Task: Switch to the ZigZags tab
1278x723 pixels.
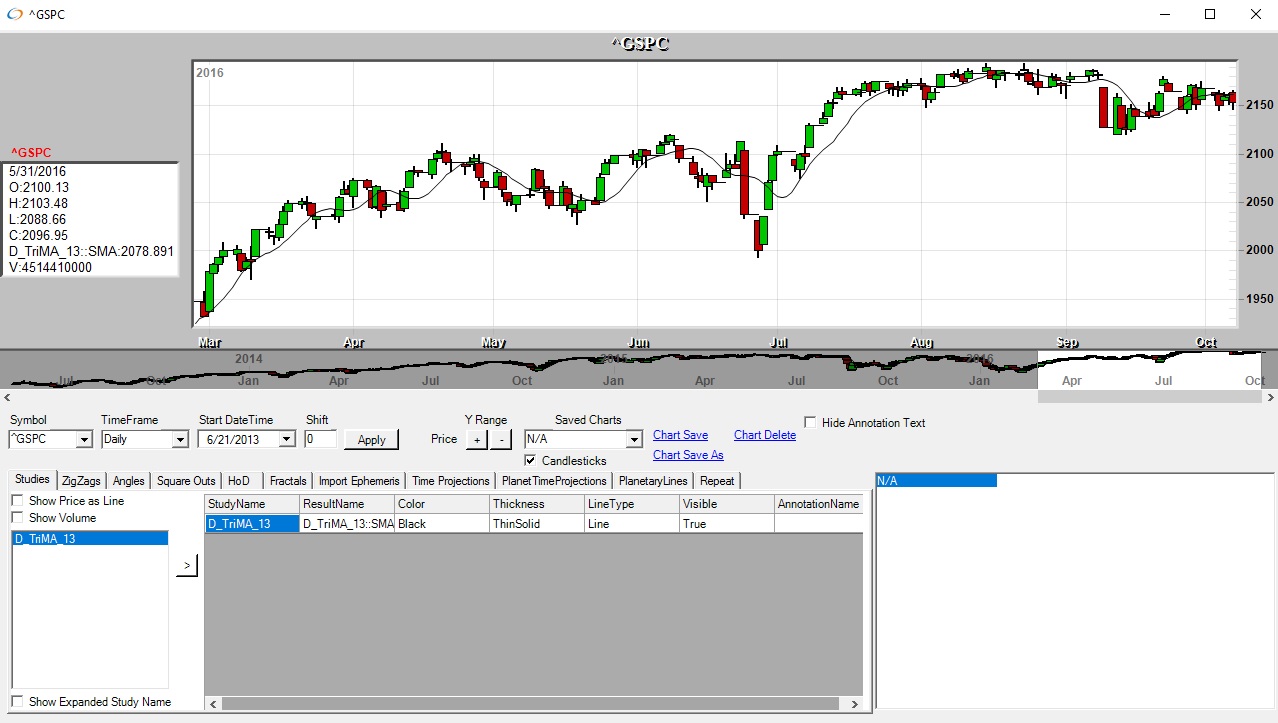Action: click(x=81, y=481)
